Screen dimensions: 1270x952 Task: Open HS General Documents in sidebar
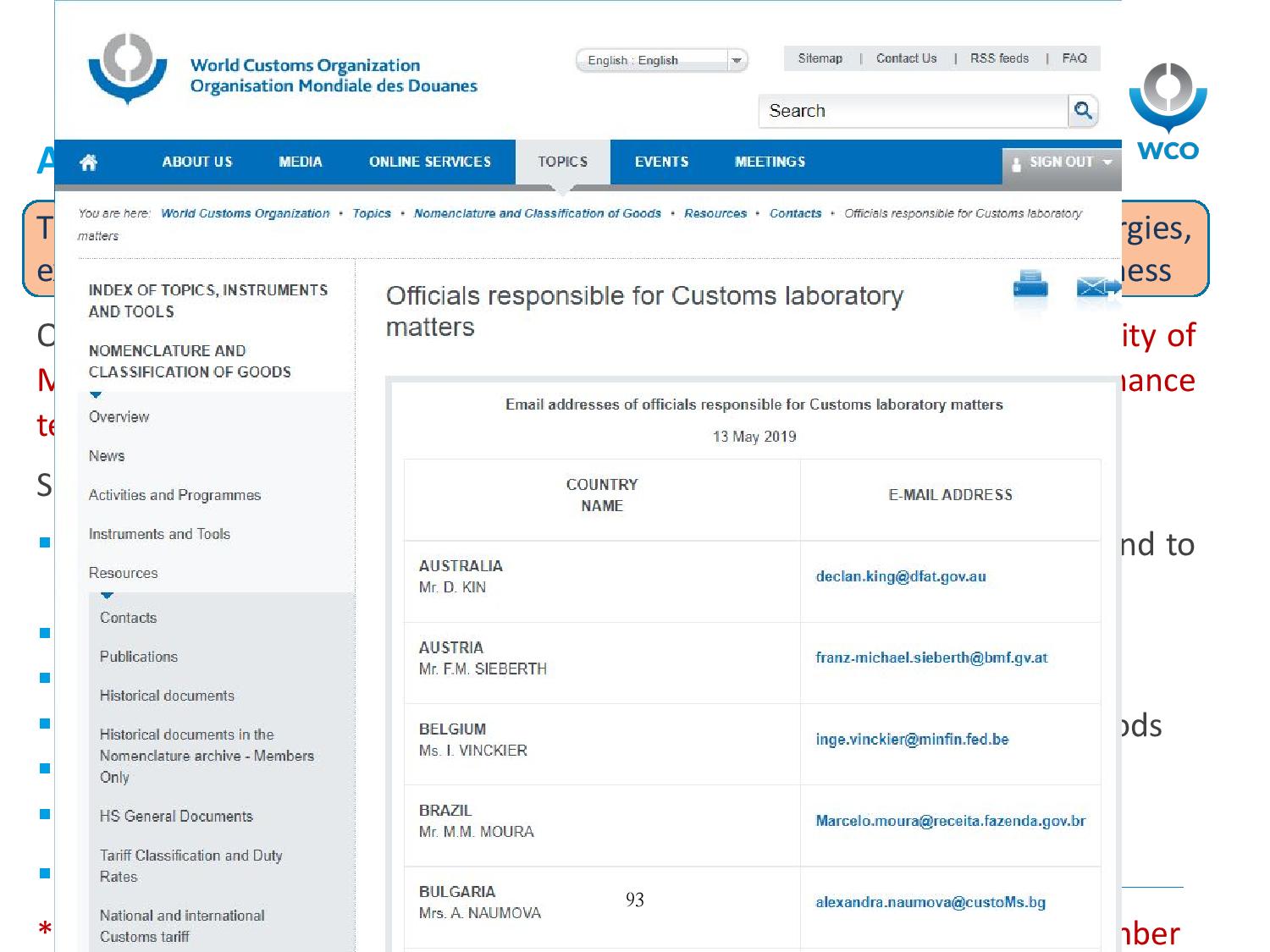pyautogui.click(x=176, y=816)
